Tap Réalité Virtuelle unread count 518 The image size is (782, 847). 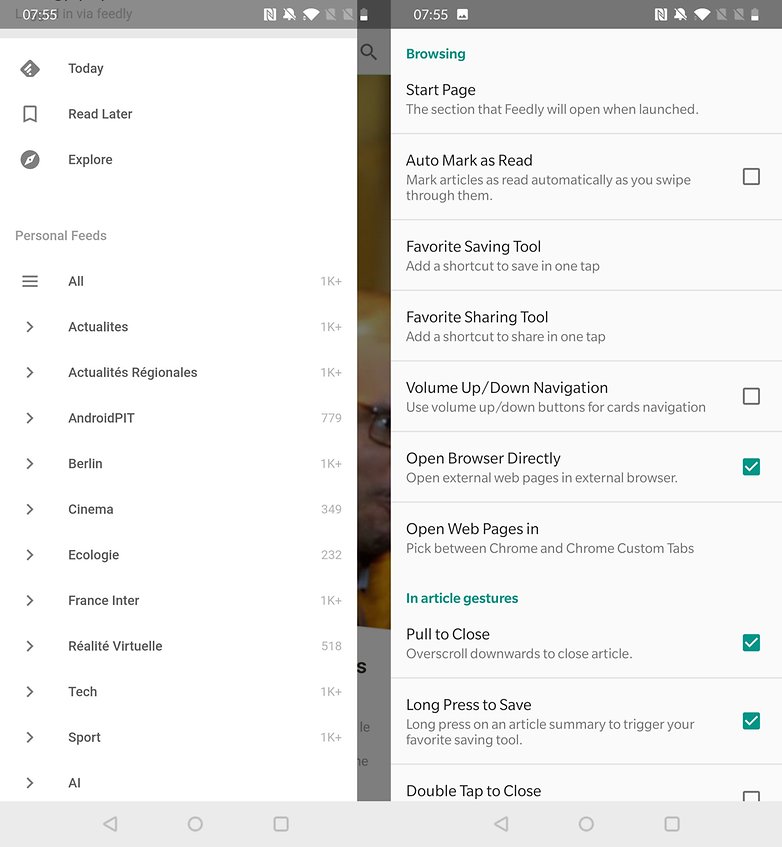(x=331, y=646)
